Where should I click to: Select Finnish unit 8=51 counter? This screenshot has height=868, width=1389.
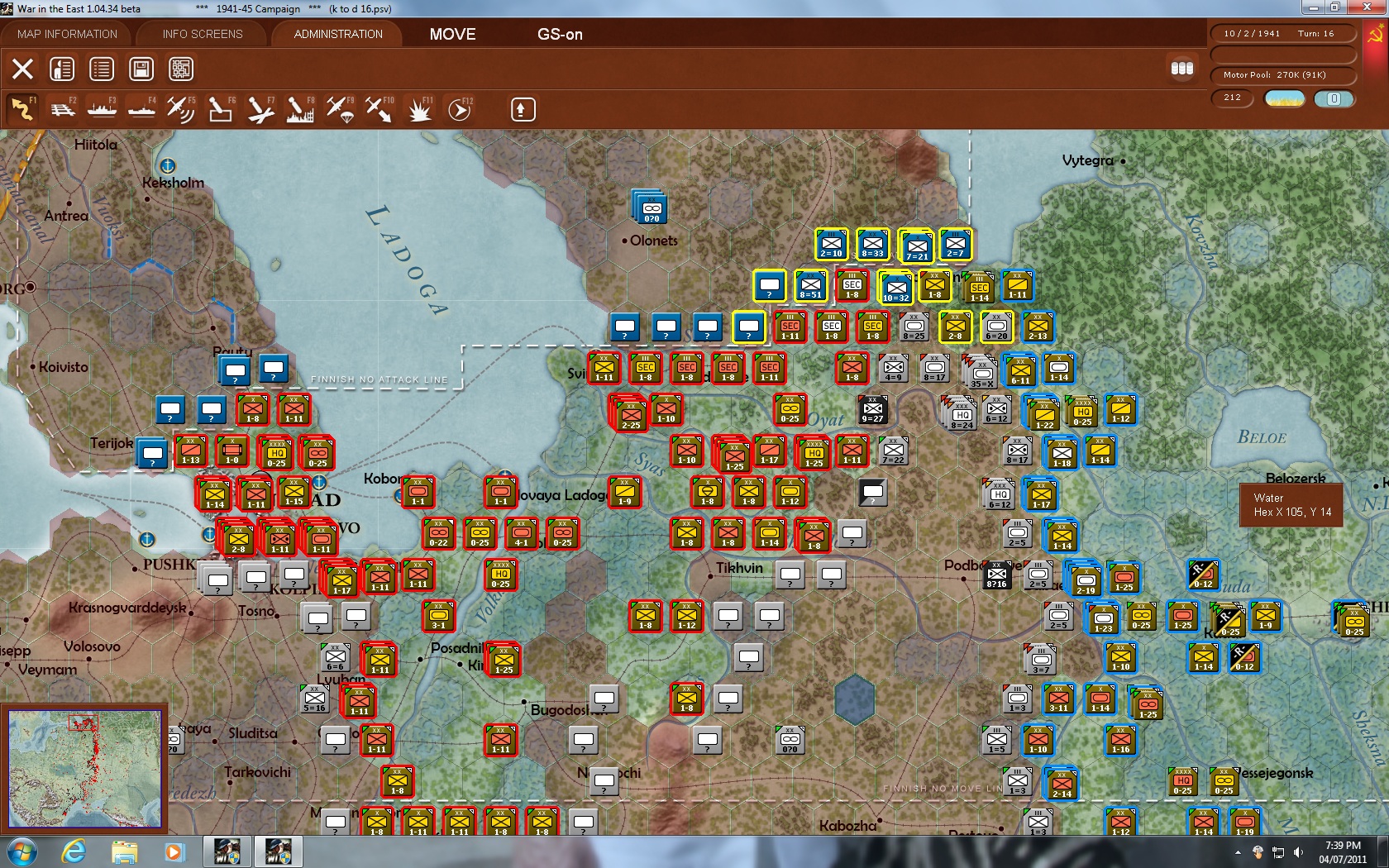[x=810, y=286]
